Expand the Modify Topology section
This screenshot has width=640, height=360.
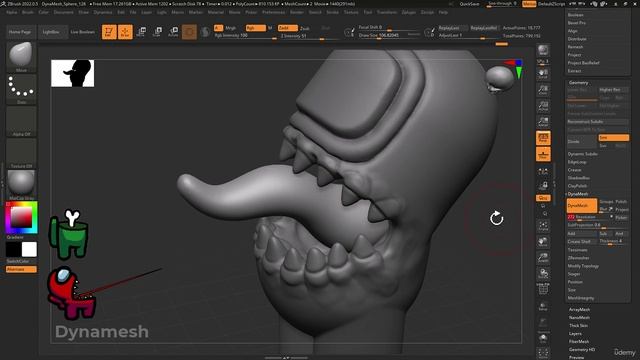[583, 266]
